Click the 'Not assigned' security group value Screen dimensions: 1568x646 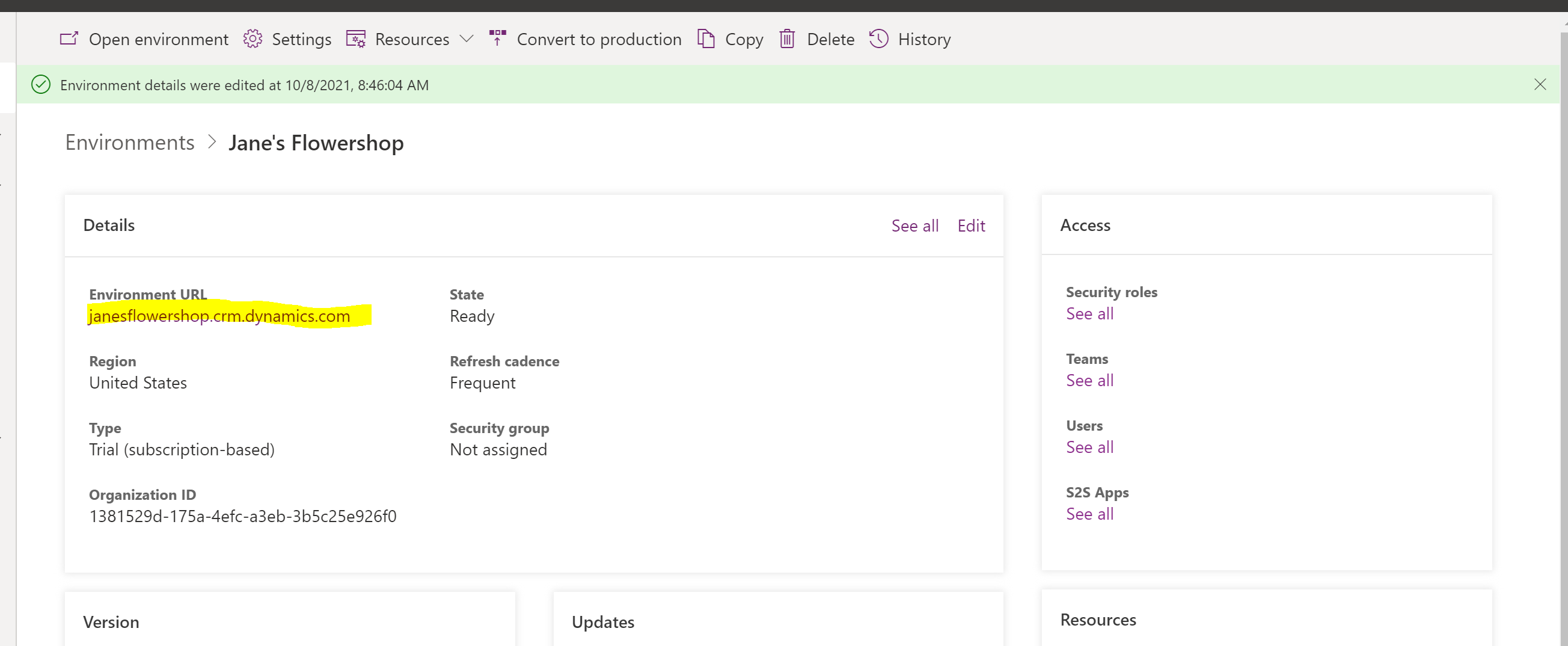pyautogui.click(x=498, y=450)
